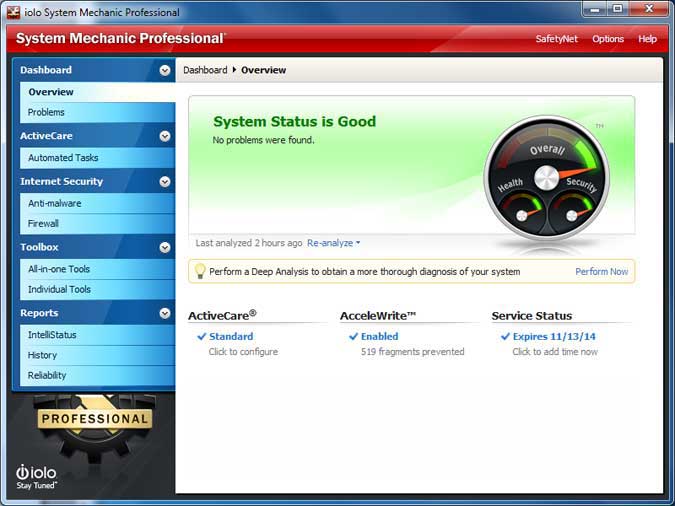Viewport: 675px width, 506px height.
Task: Open Individual Tools
Action: 97,289
